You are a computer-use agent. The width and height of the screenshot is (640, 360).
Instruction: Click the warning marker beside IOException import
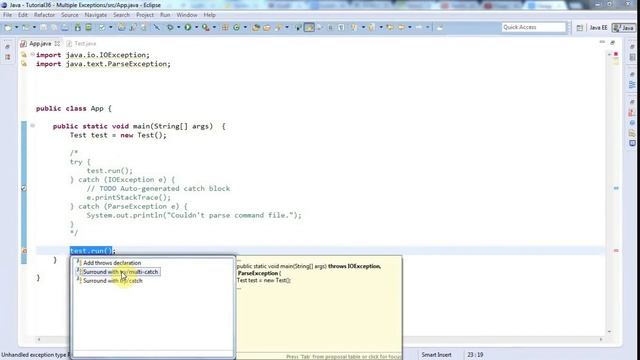pyautogui.click(x=24, y=55)
